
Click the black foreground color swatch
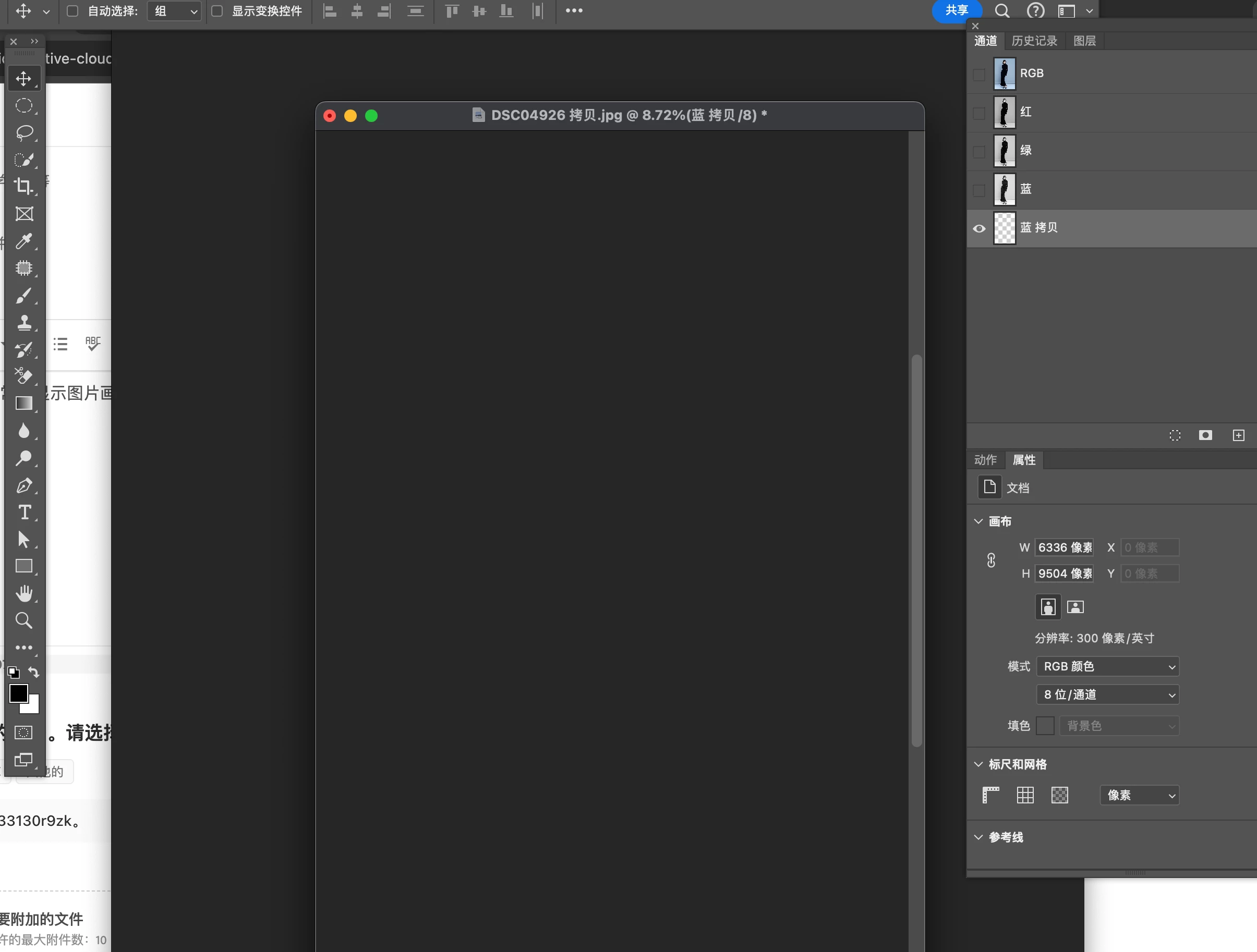tap(18, 692)
